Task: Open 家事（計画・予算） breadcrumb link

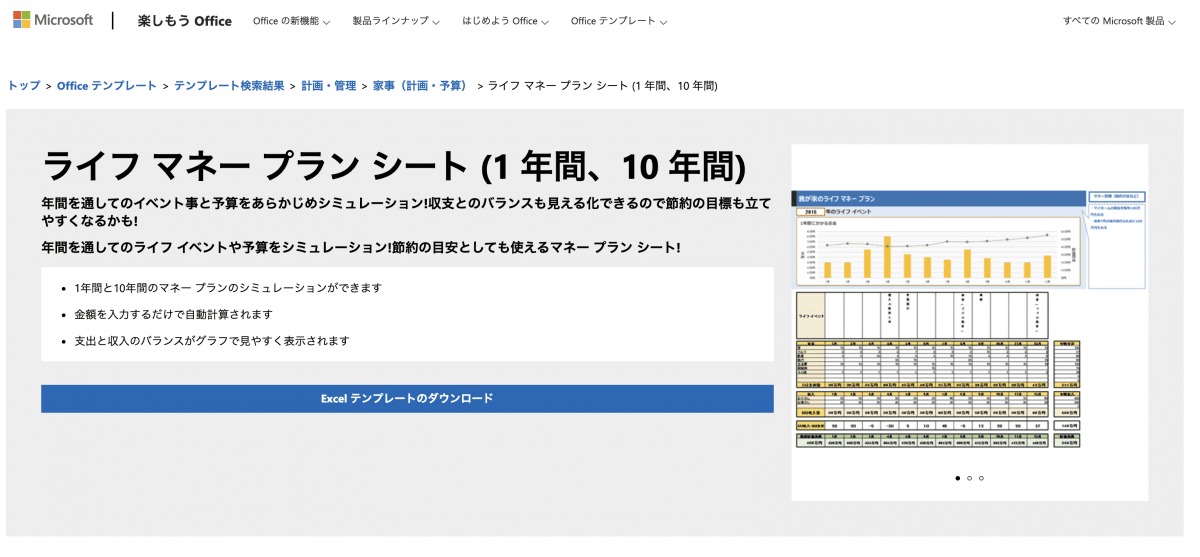Action: [x=420, y=86]
